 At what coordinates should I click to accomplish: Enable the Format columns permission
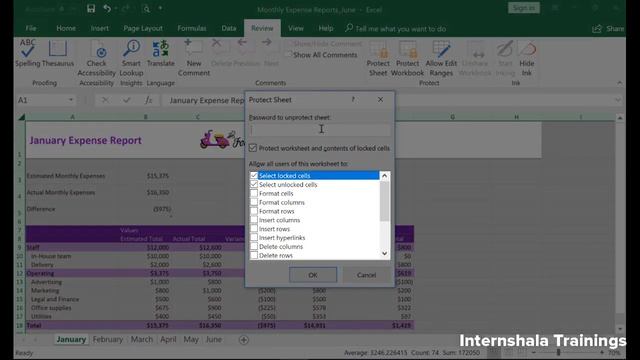[x=254, y=202]
